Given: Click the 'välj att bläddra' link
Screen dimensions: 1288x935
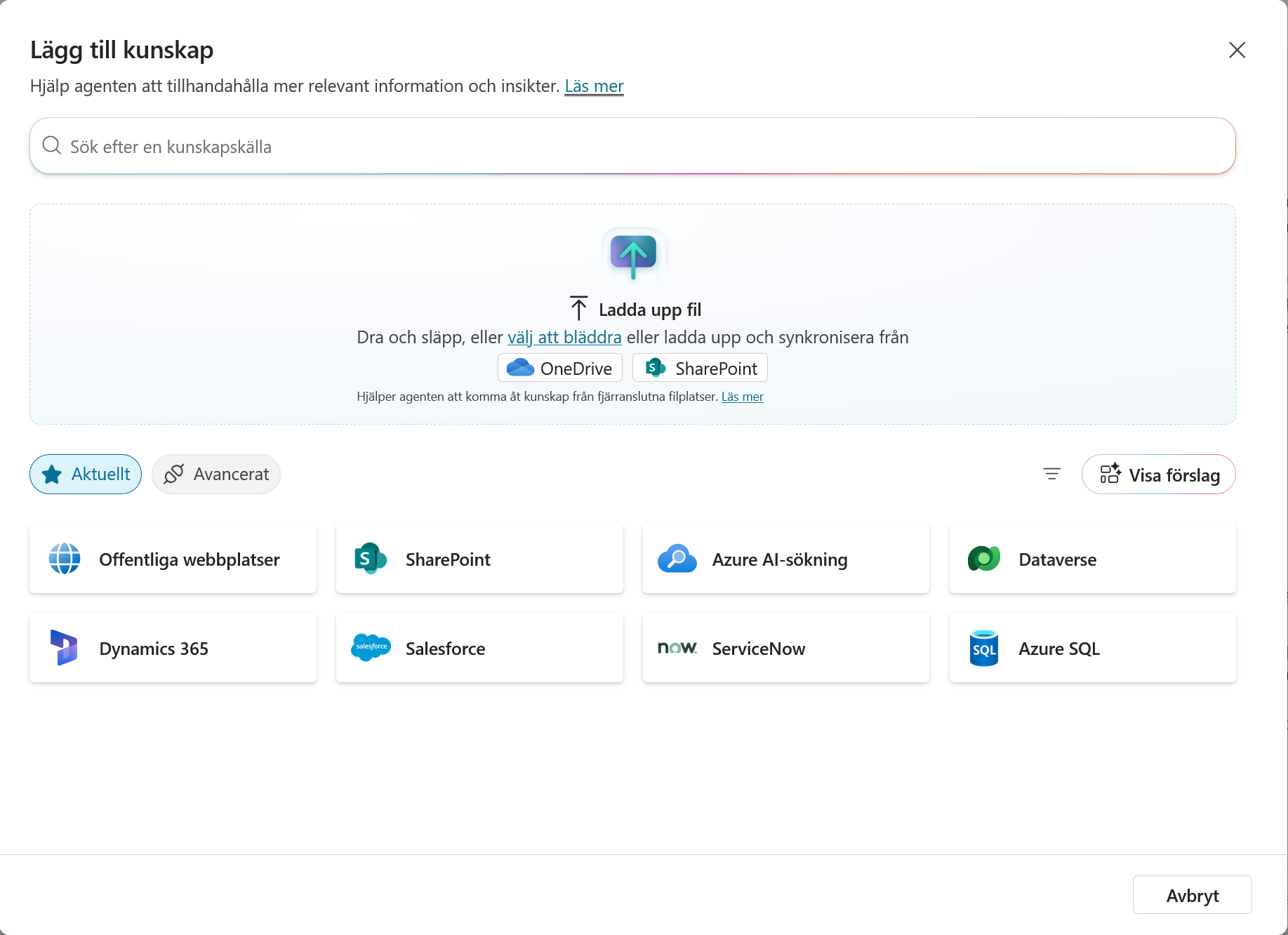Looking at the screenshot, I should [564, 338].
